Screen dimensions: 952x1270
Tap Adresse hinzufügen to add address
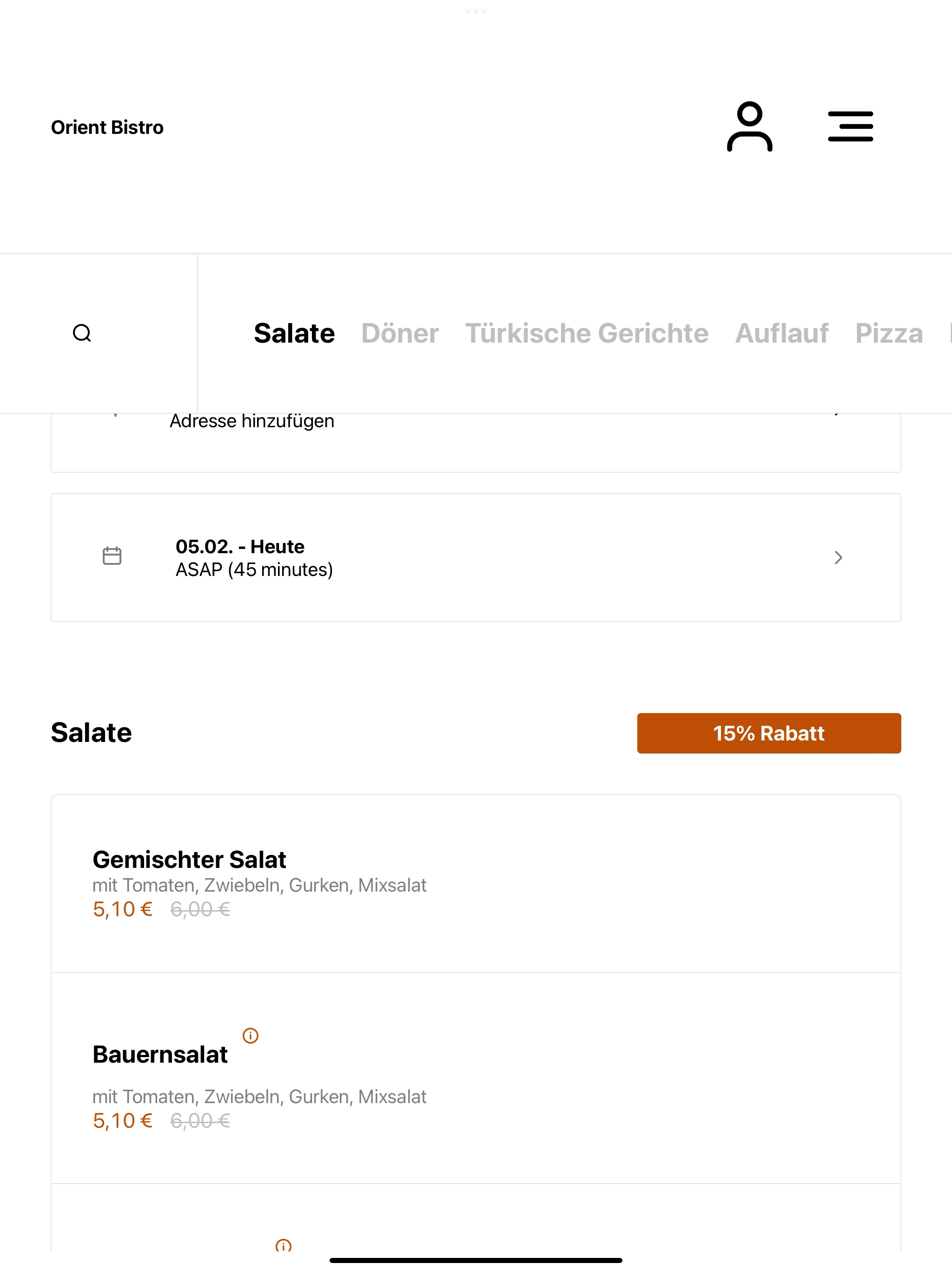[251, 422]
